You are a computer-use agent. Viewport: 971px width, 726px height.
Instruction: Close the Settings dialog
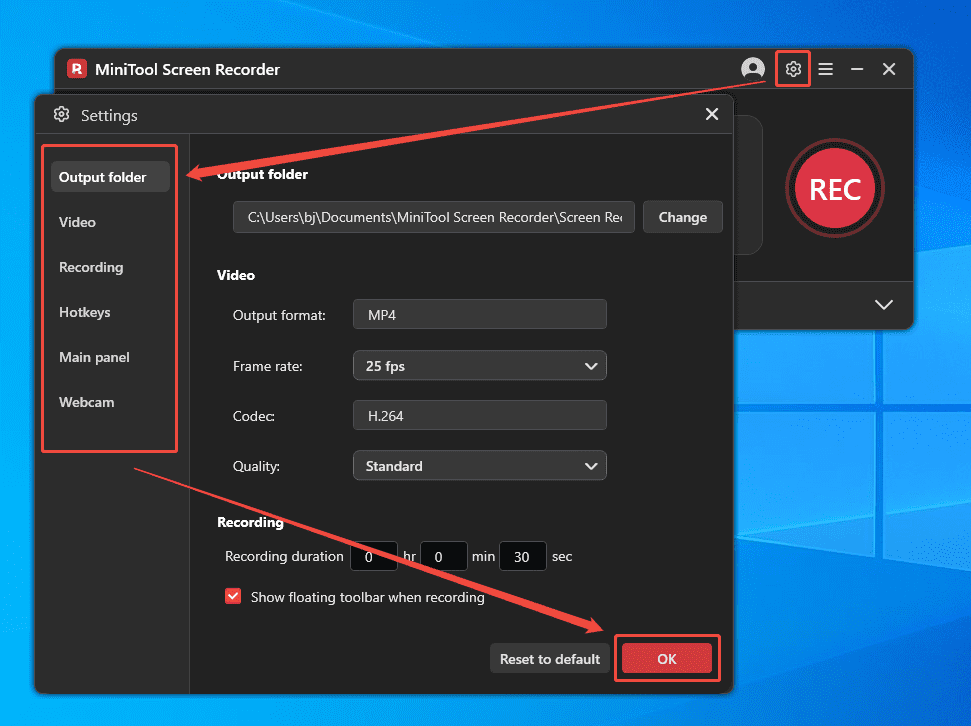(712, 114)
